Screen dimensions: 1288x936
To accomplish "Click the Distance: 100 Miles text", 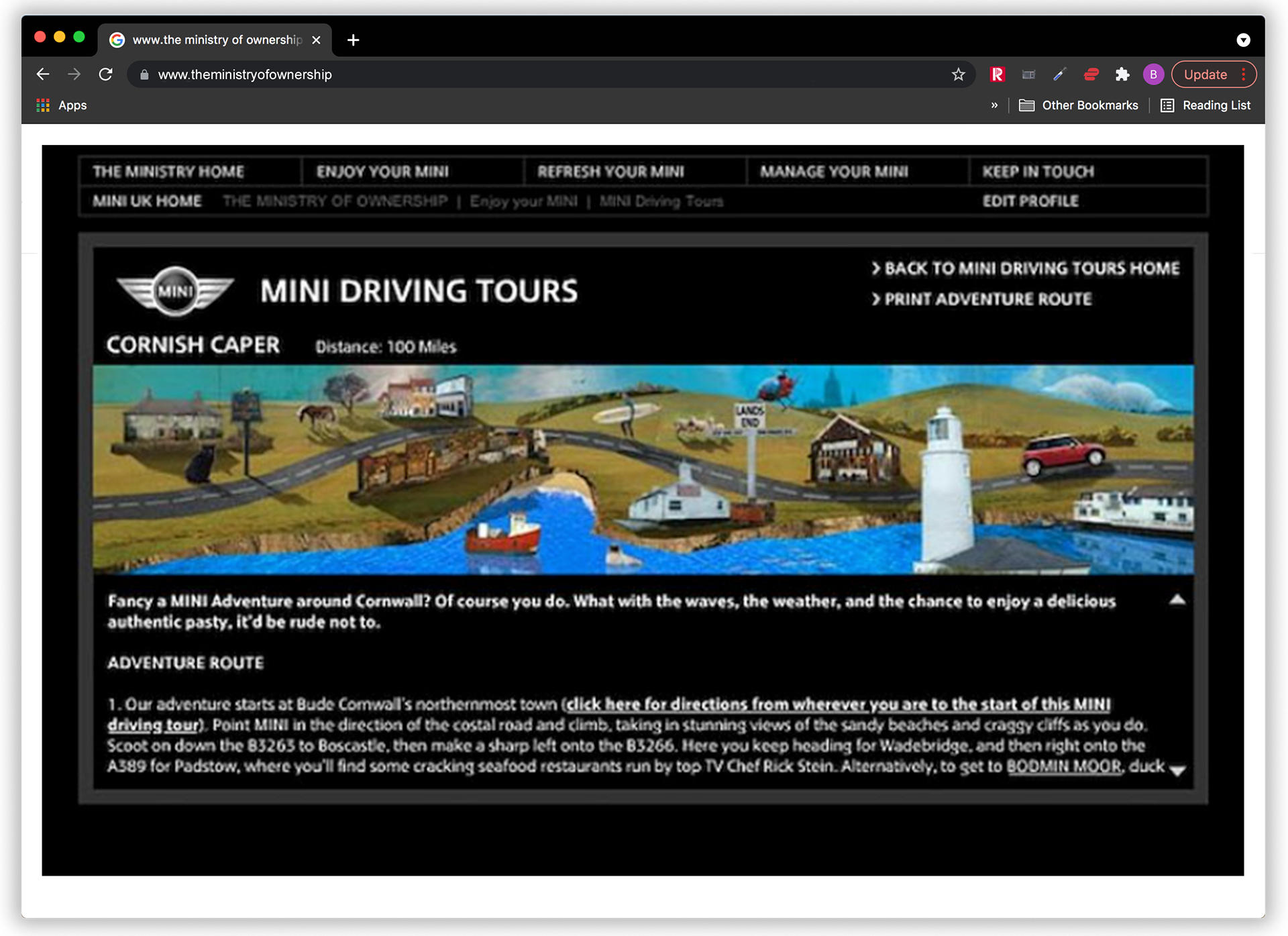I will (x=386, y=347).
